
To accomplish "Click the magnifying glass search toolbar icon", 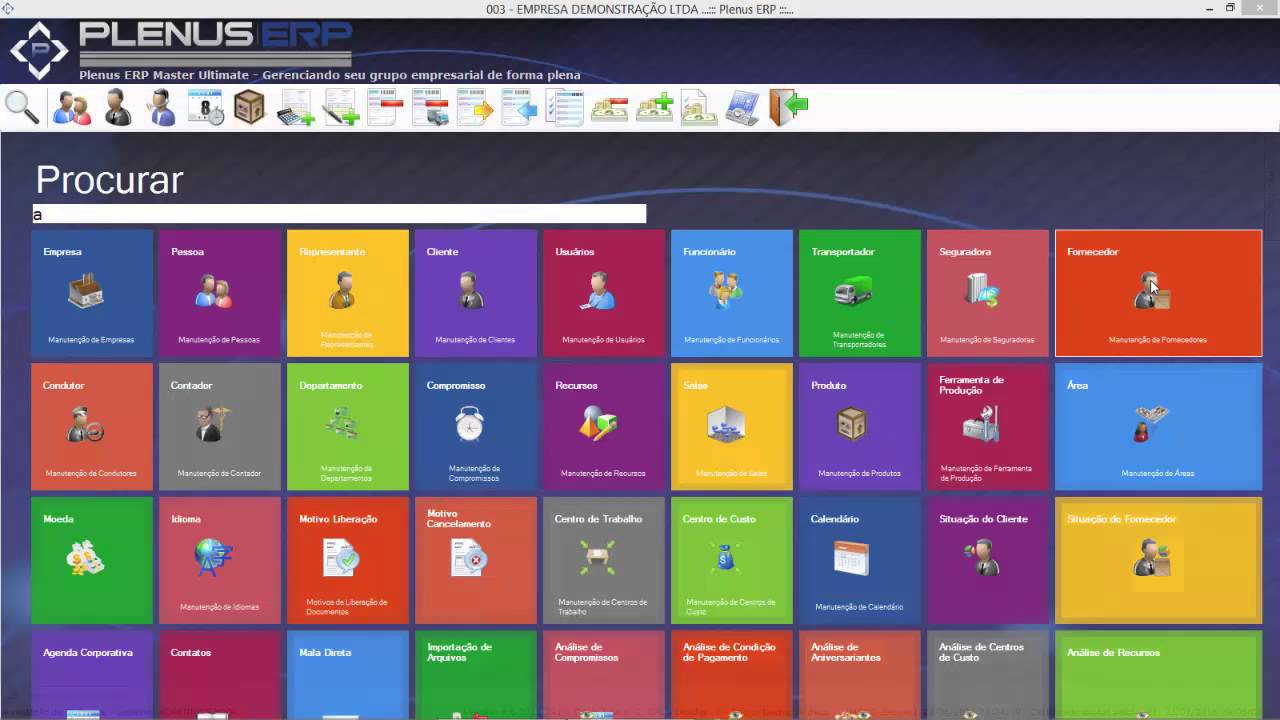I will tap(22, 107).
